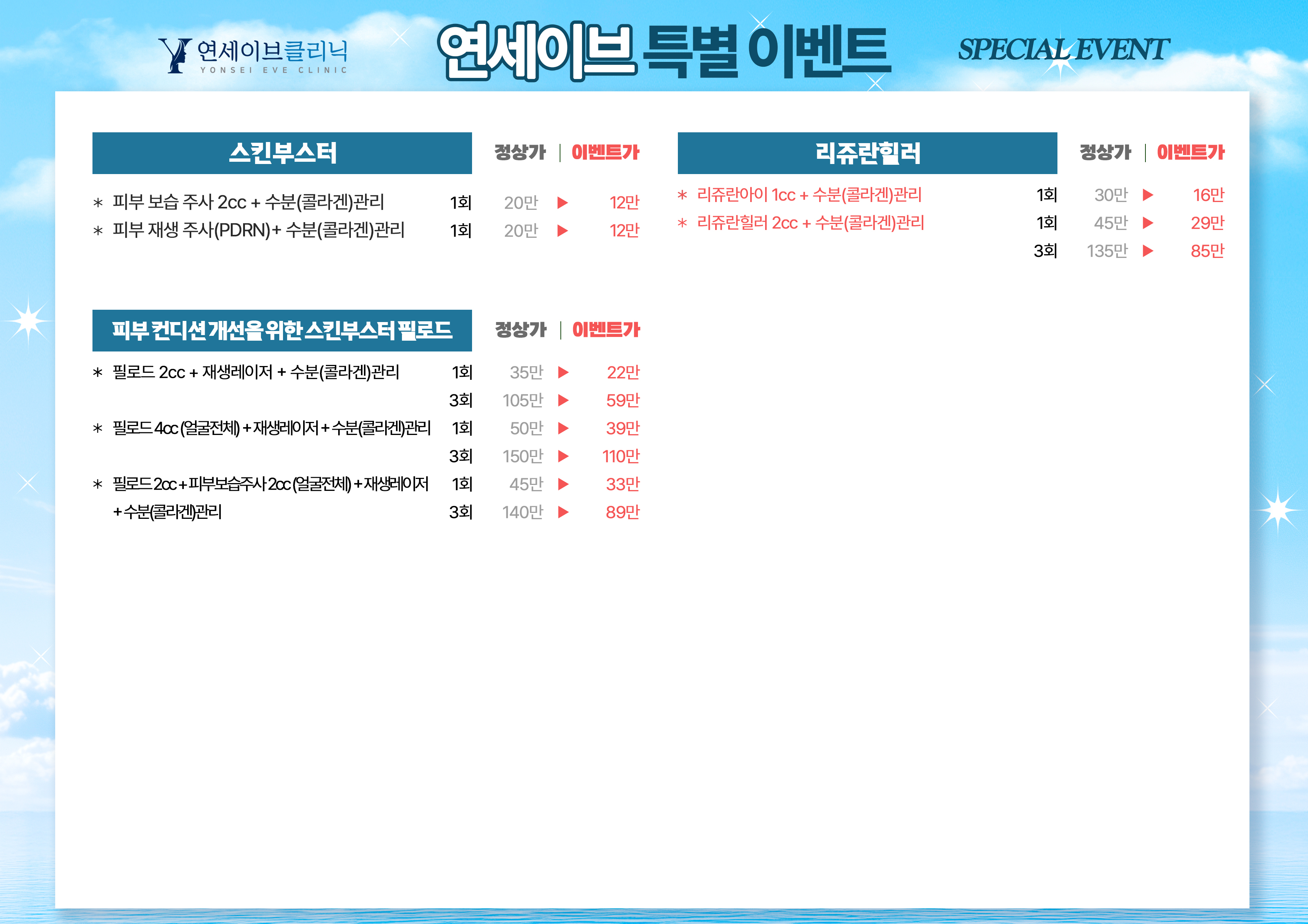Click the 30만 regular price
The height and width of the screenshot is (924, 1308).
pos(1111,195)
